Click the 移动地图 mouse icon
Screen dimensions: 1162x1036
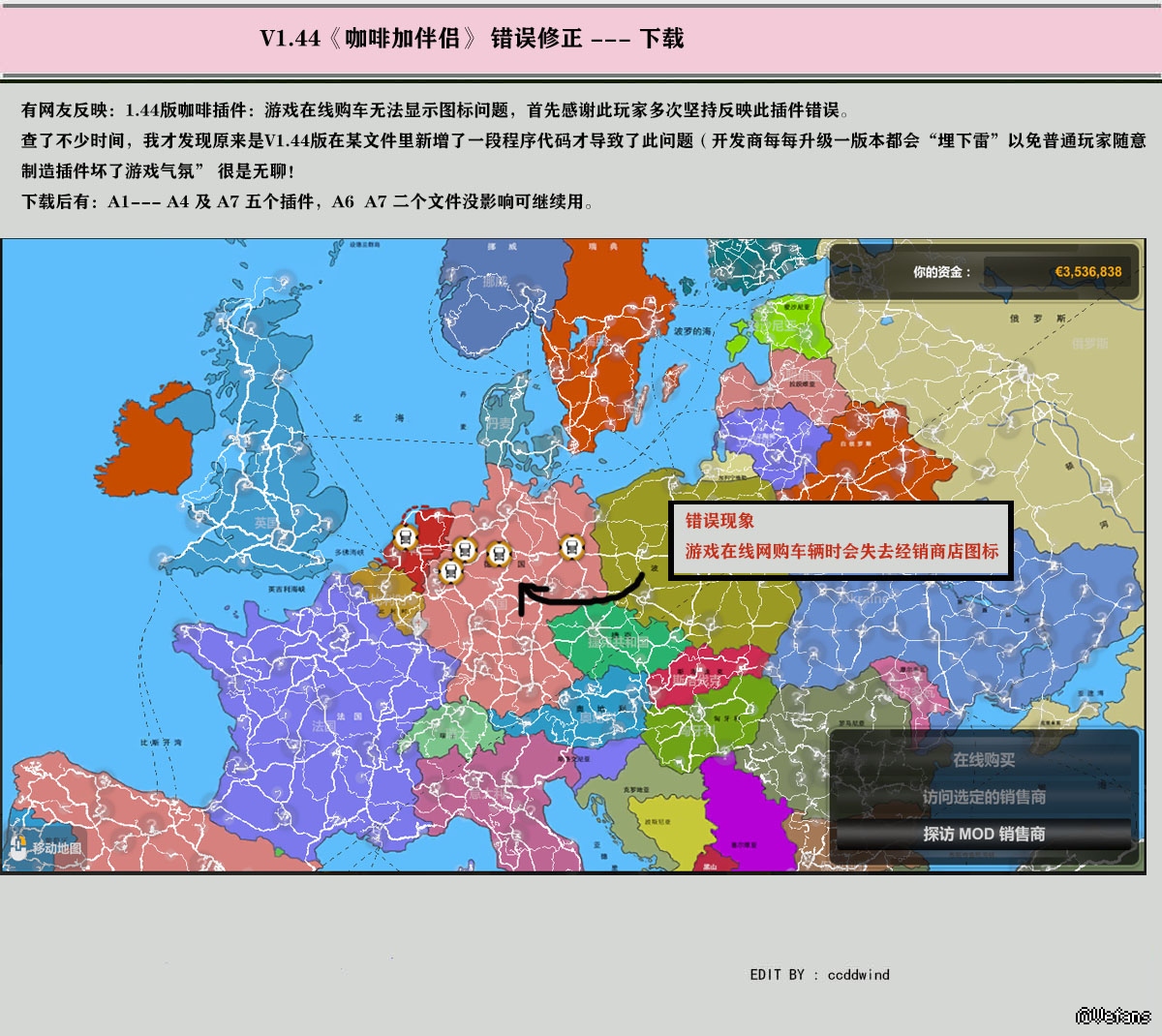[x=19, y=848]
